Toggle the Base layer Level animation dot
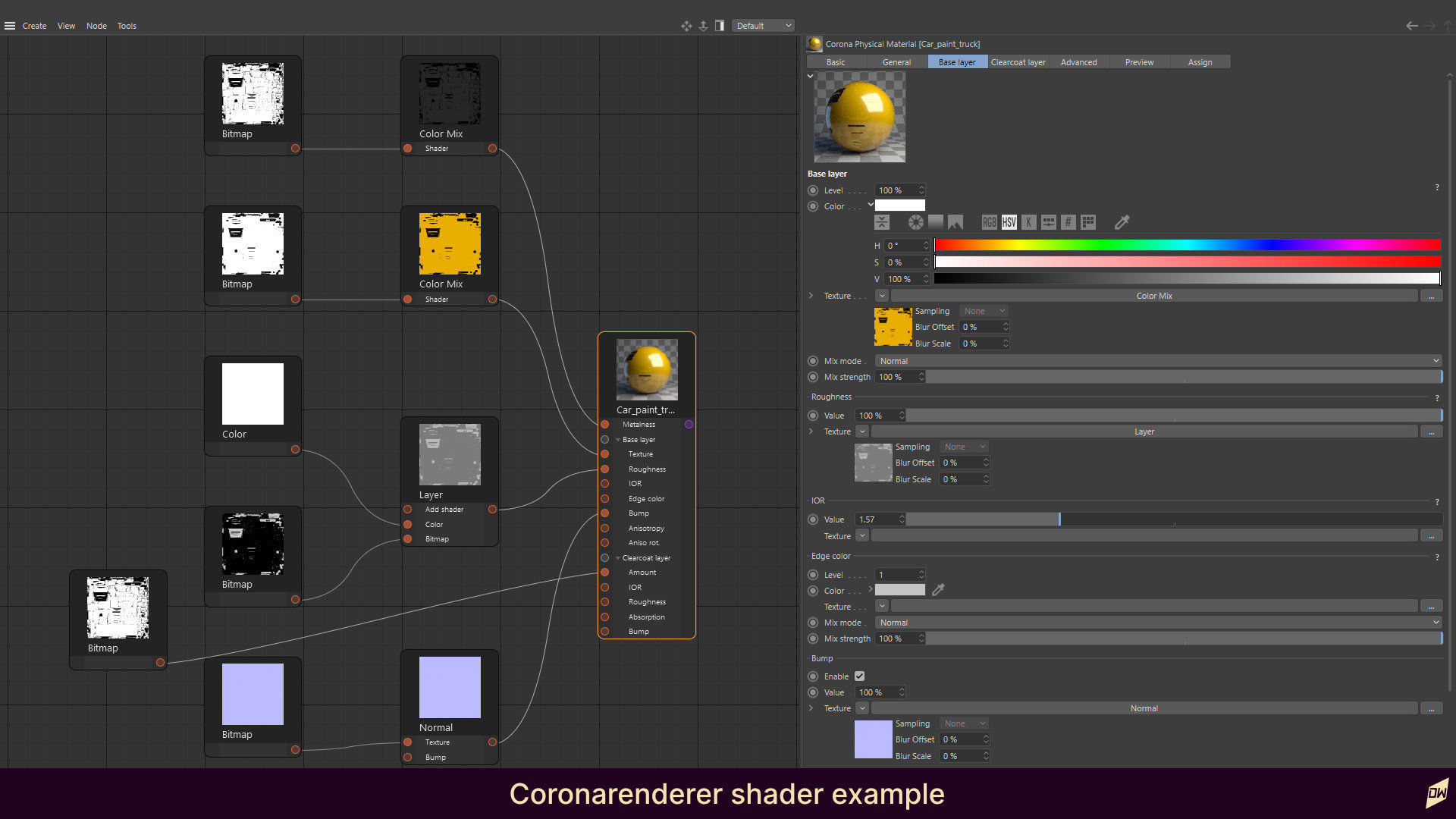This screenshot has height=819, width=1456. (x=813, y=190)
